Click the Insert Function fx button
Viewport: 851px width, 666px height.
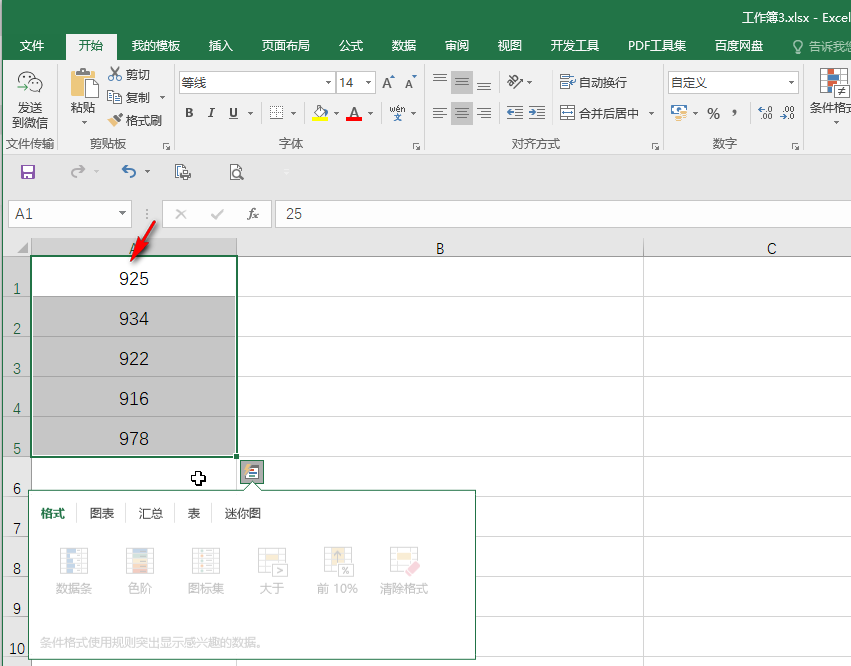tap(253, 214)
